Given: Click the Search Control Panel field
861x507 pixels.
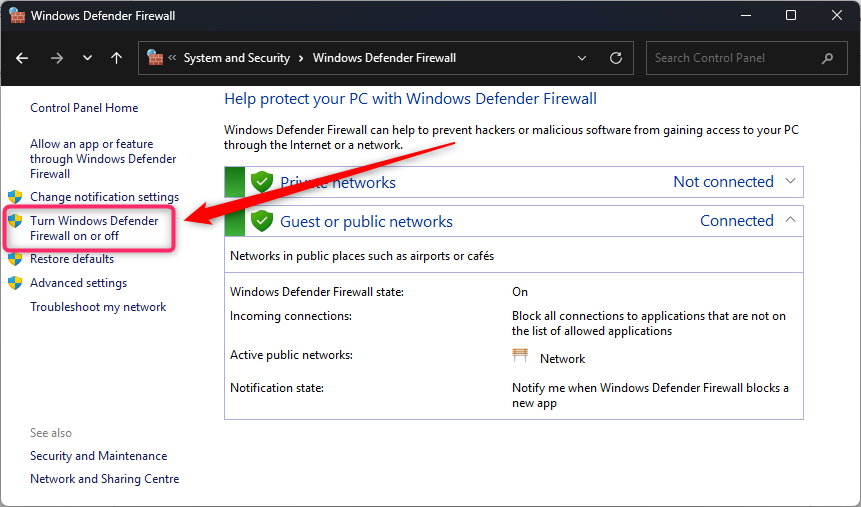Looking at the screenshot, I should pyautogui.click(x=747, y=58).
